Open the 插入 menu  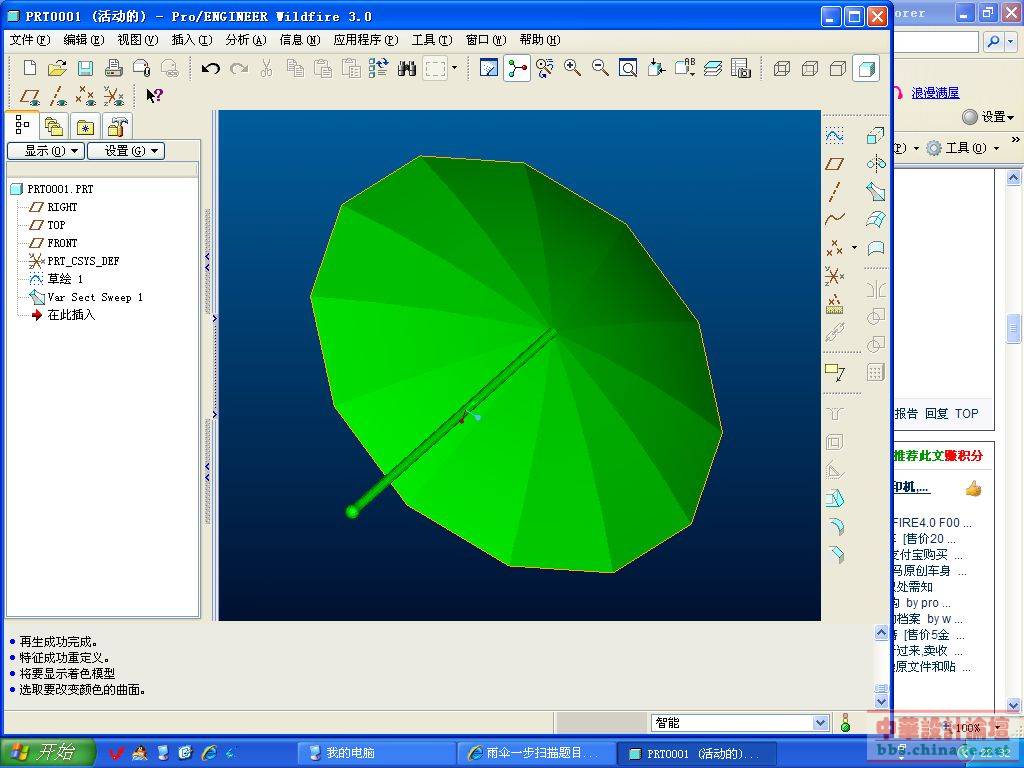[191, 40]
